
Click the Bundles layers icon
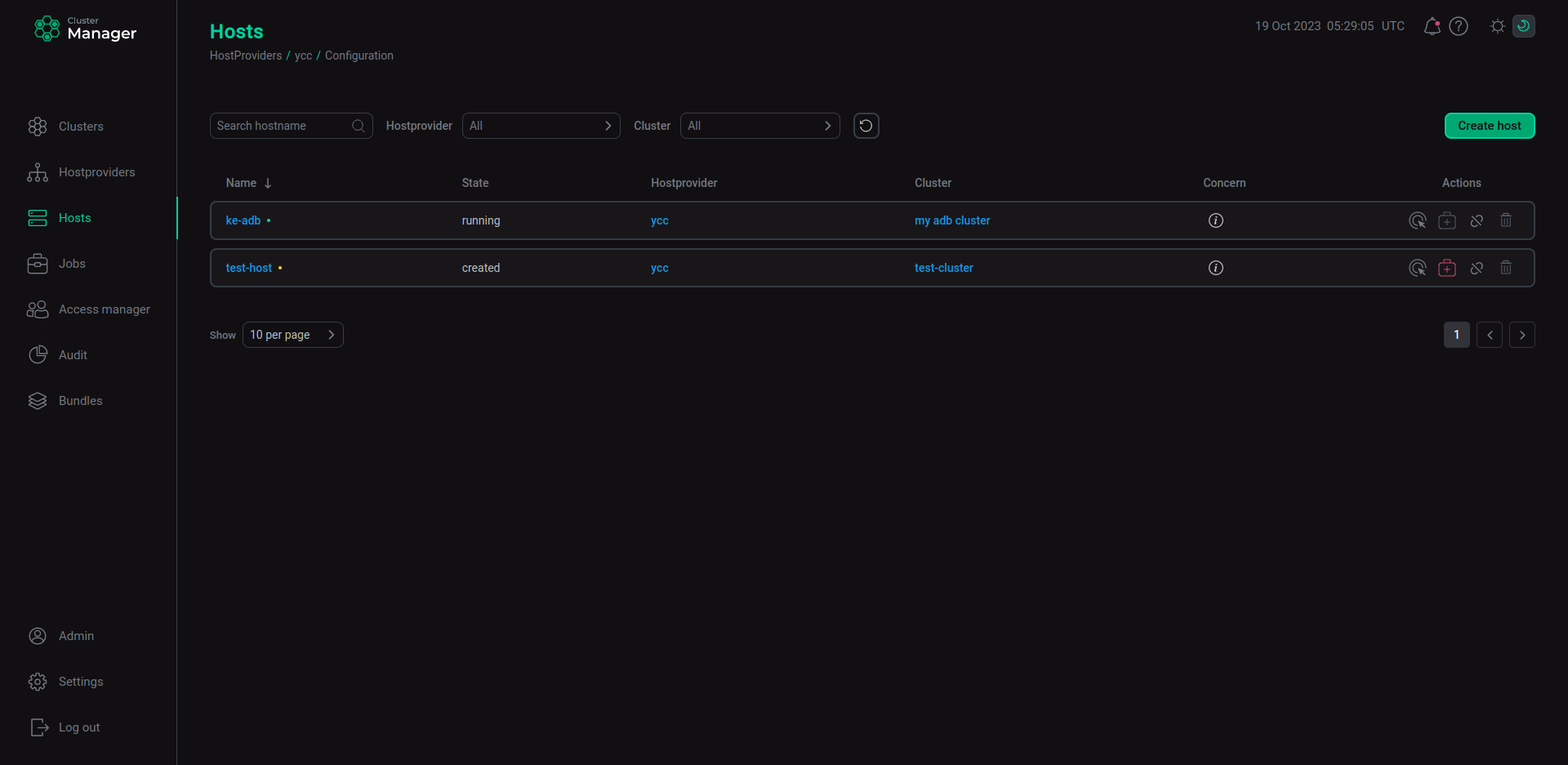coord(38,401)
